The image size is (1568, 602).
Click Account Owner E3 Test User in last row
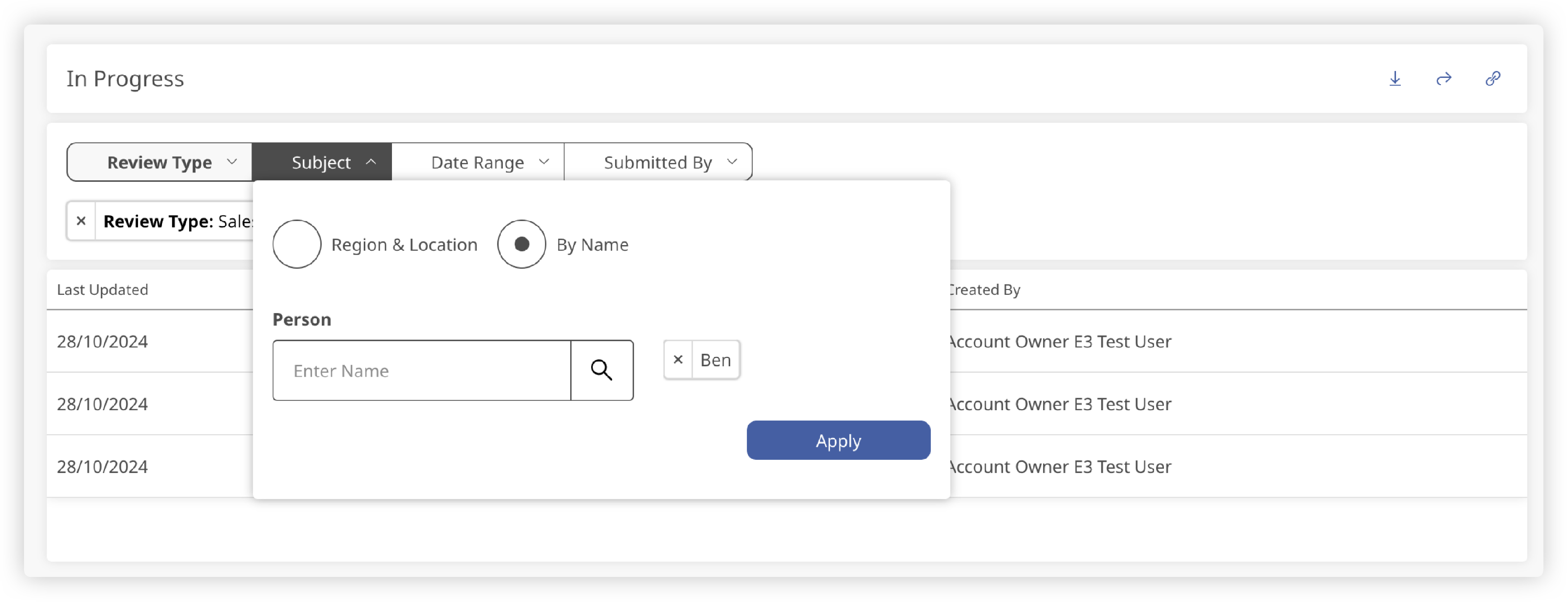1060,466
